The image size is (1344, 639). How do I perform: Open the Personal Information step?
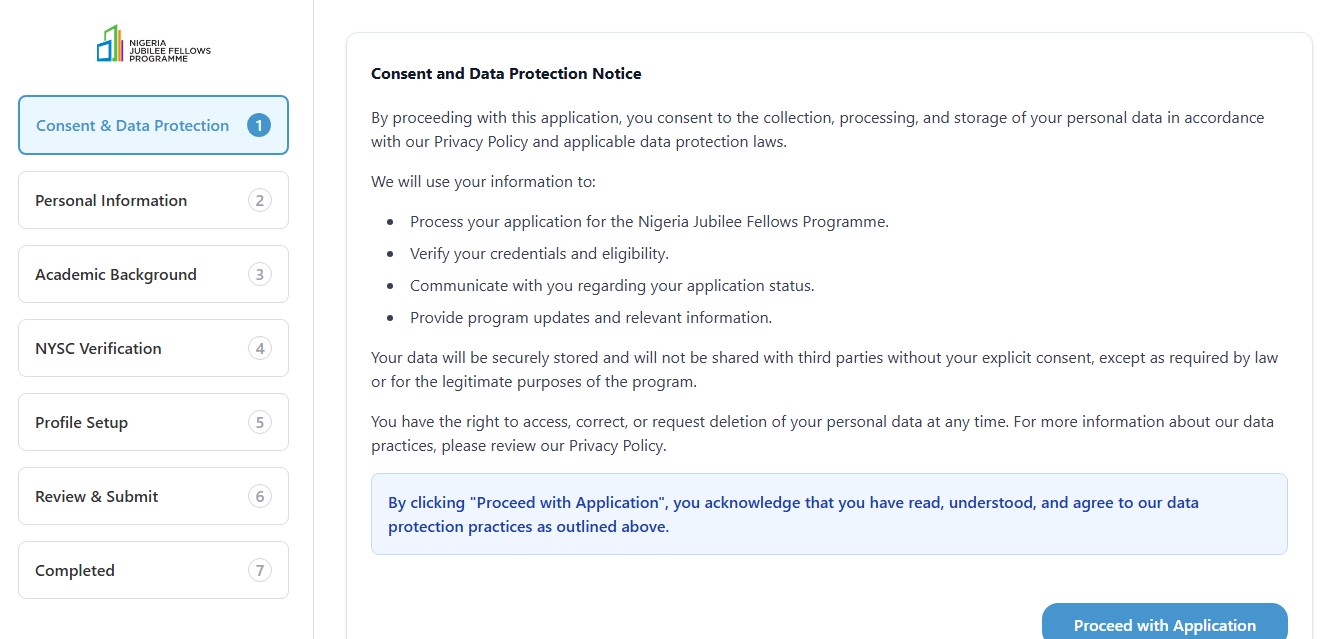point(111,201)
